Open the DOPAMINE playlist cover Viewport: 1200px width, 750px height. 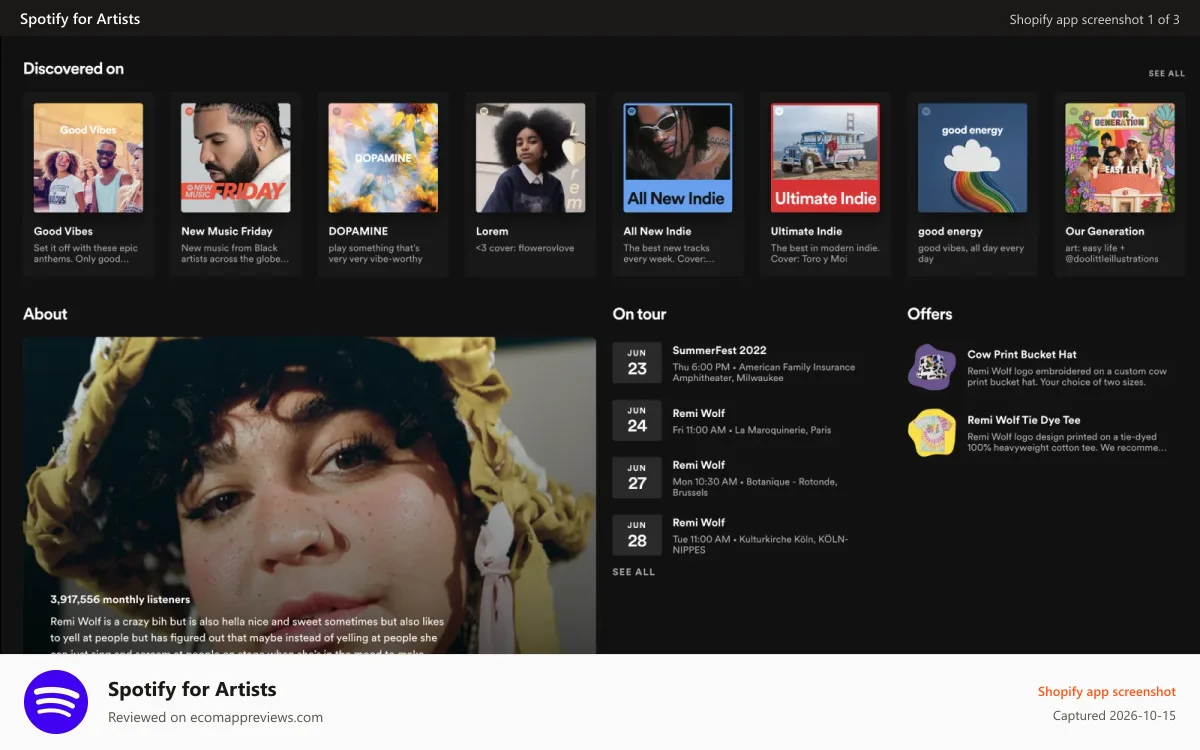coord(383,158)
